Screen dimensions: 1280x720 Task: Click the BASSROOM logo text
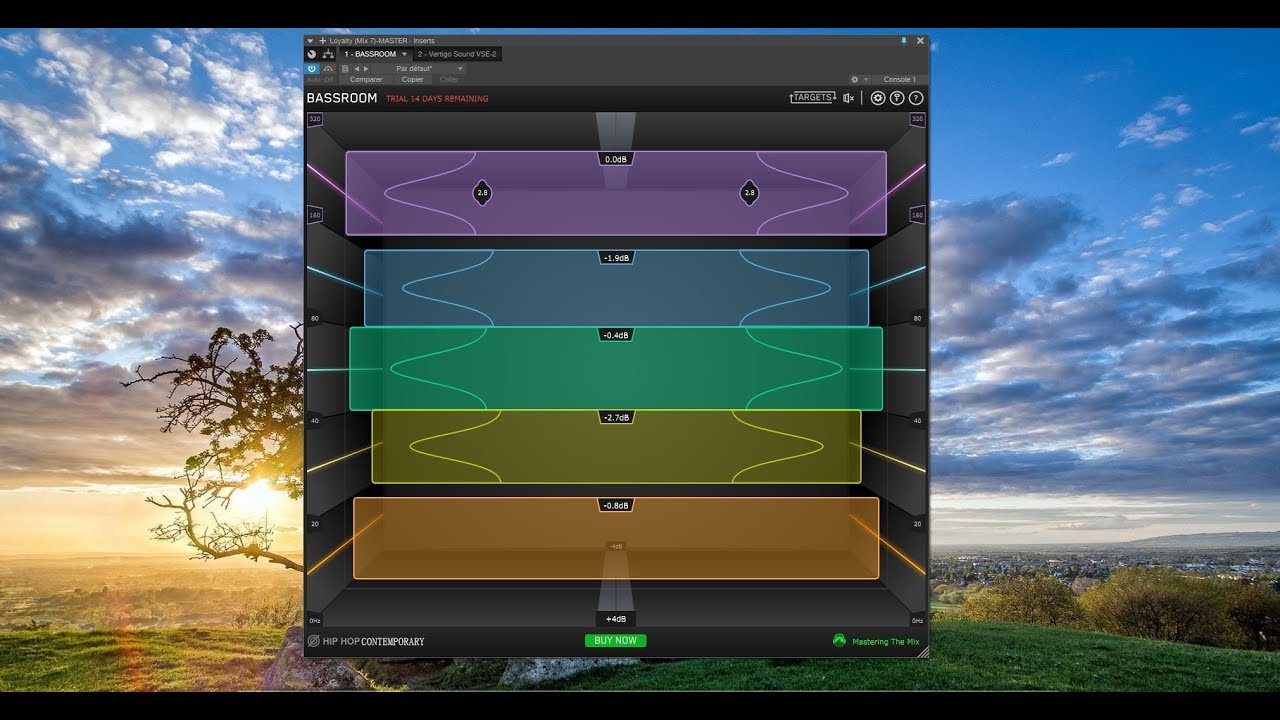click(342, 98)
